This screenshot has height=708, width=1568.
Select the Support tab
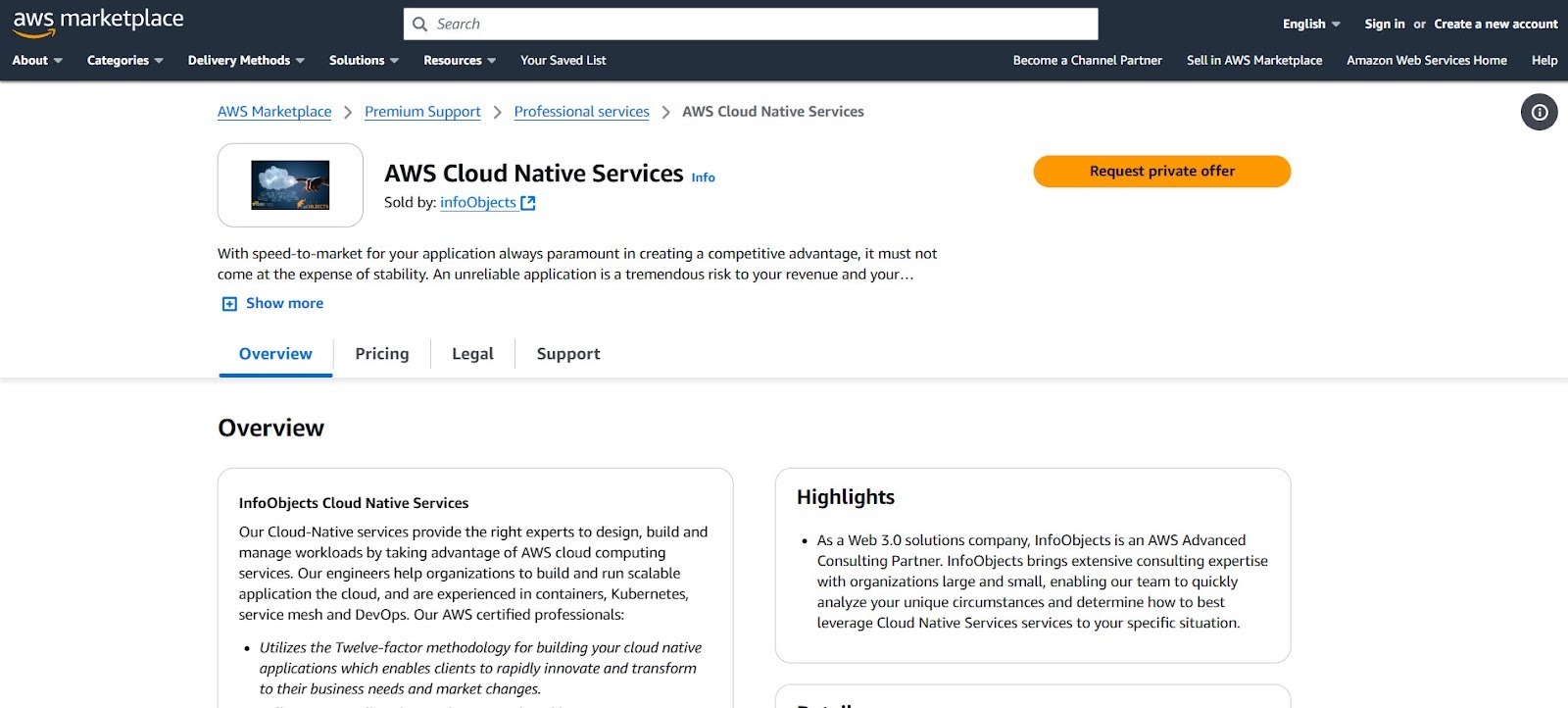pyautogui.click(x=568, y=354)
